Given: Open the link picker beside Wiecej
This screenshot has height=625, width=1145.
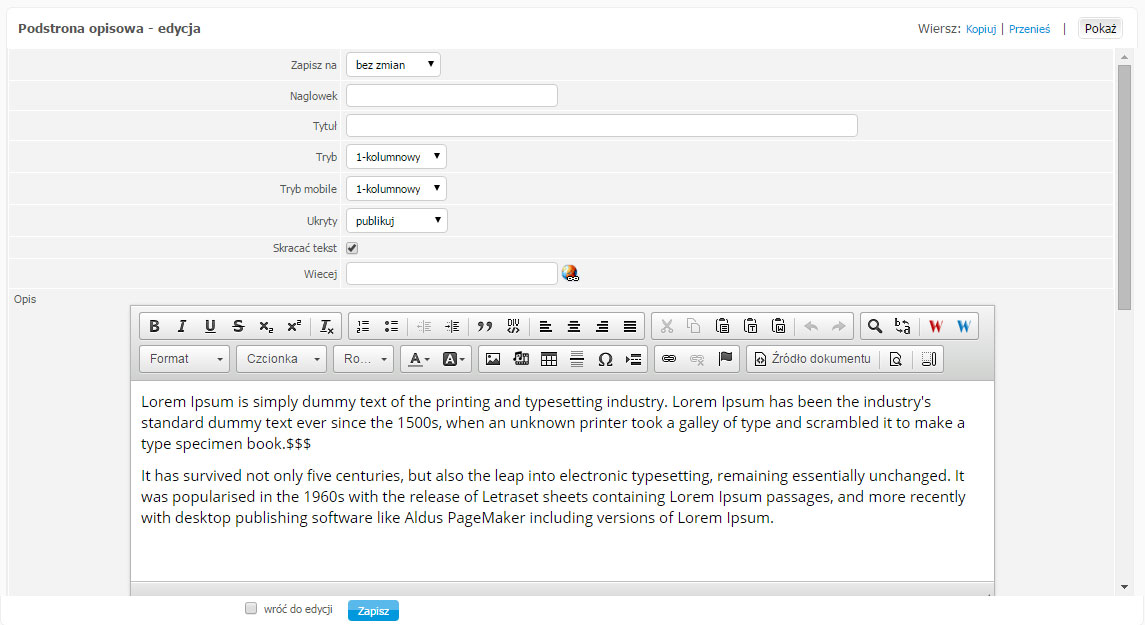Looking at the screenshot, I should point(570,274).
